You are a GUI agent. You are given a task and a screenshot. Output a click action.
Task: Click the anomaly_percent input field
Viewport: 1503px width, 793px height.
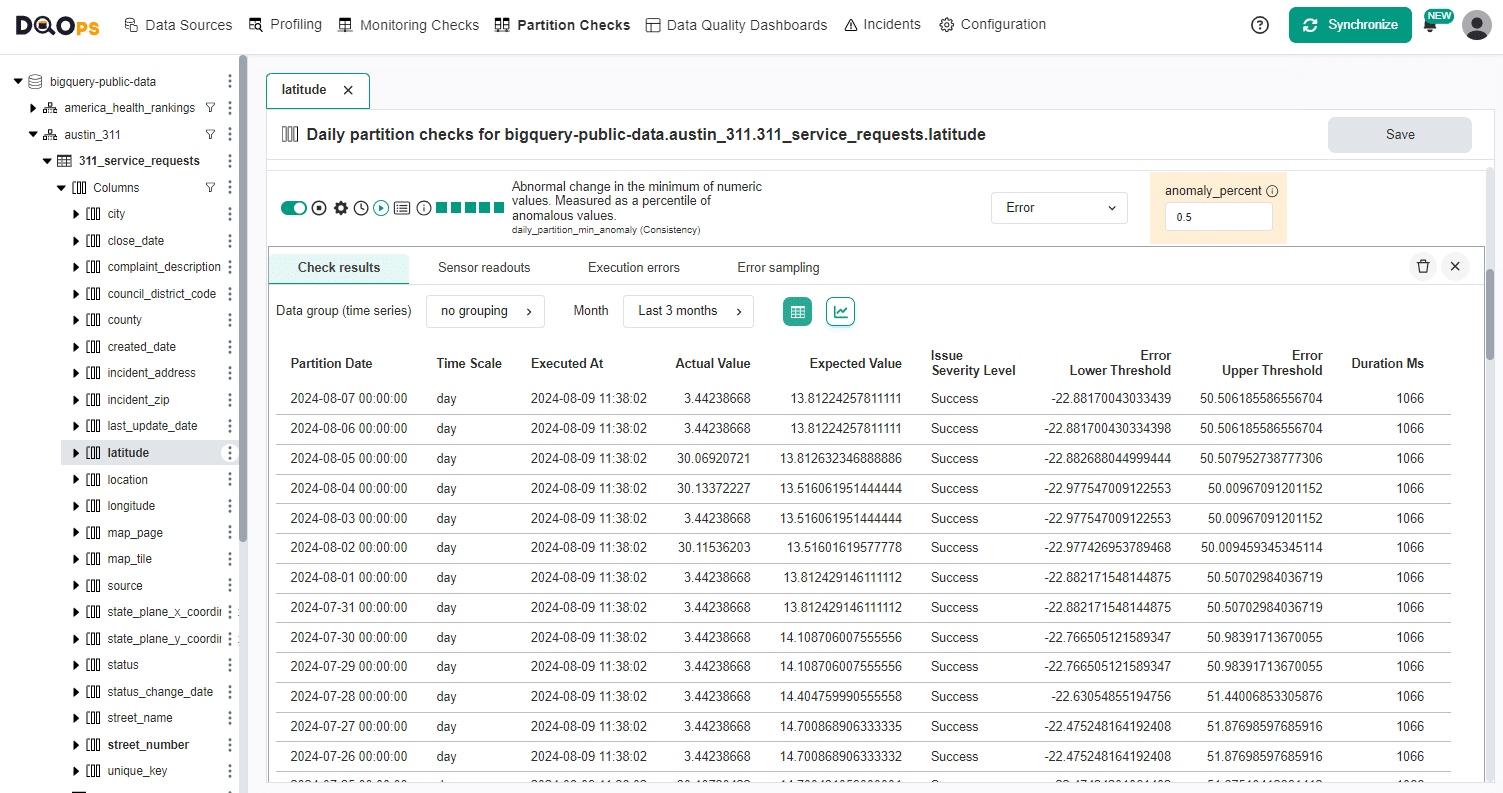[x=1218, y=217]
